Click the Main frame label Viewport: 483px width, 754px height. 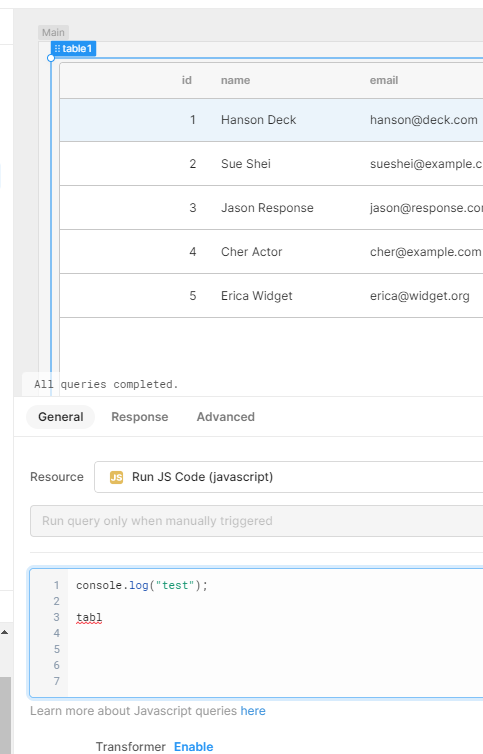[x=53, y=32]
